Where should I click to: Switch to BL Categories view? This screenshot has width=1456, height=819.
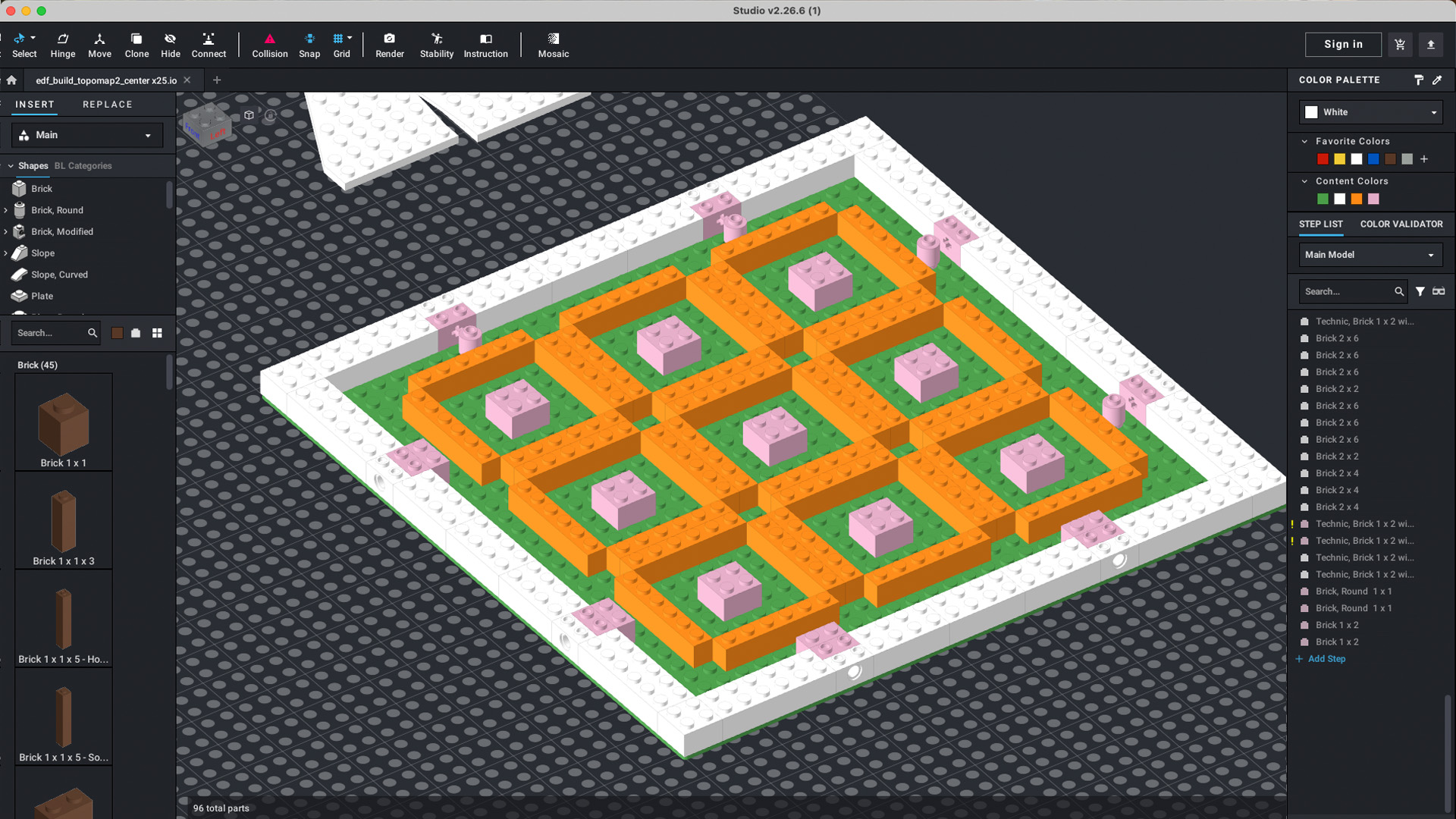tap(83, 165)
